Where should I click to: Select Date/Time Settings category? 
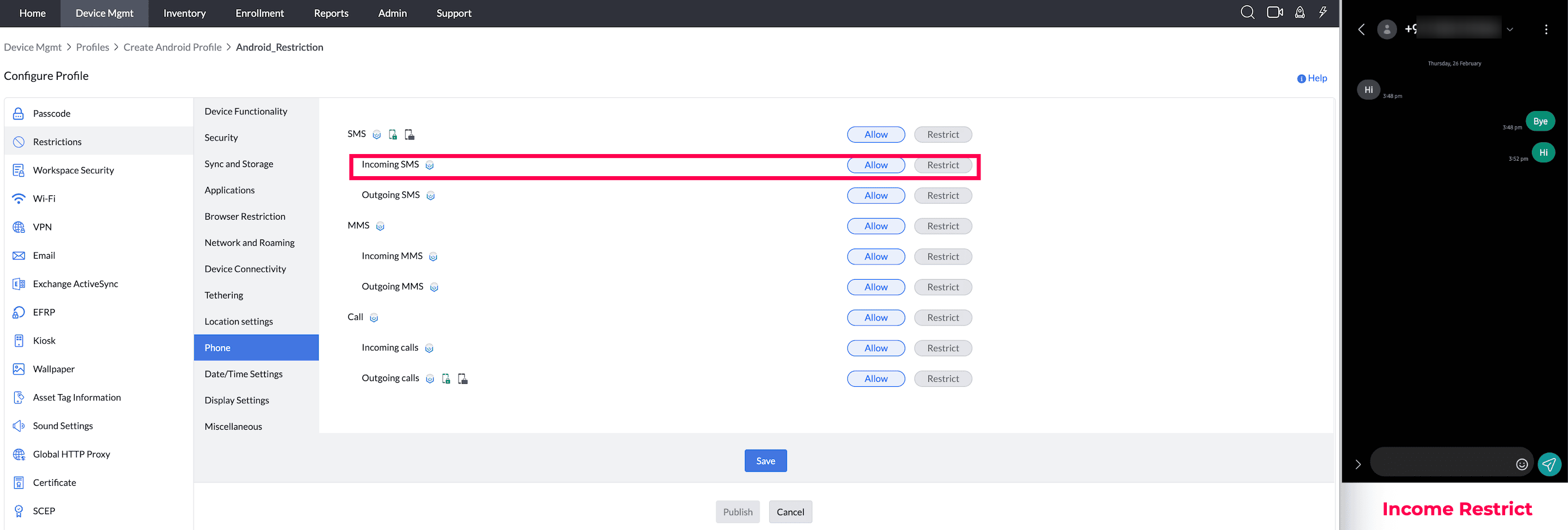pyautogui.click(x=256, y=374)
